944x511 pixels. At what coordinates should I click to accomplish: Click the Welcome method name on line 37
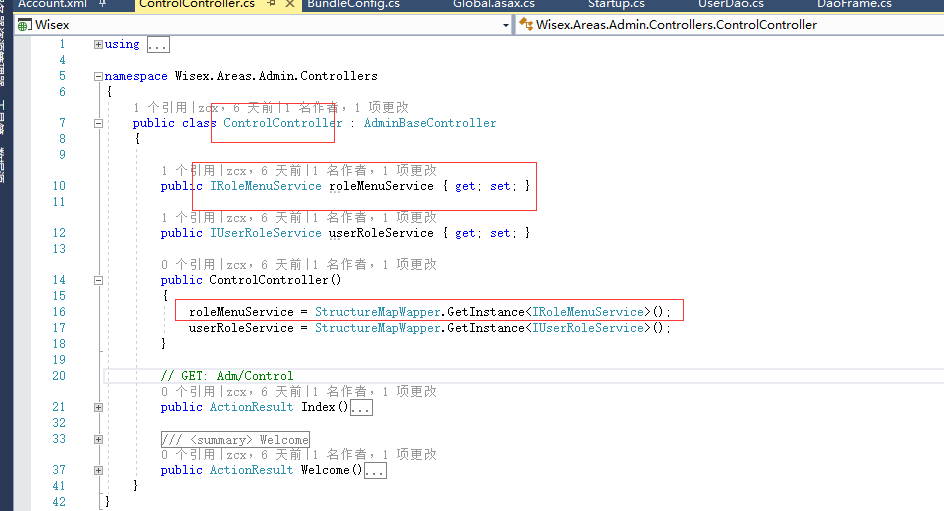(324, 471)
